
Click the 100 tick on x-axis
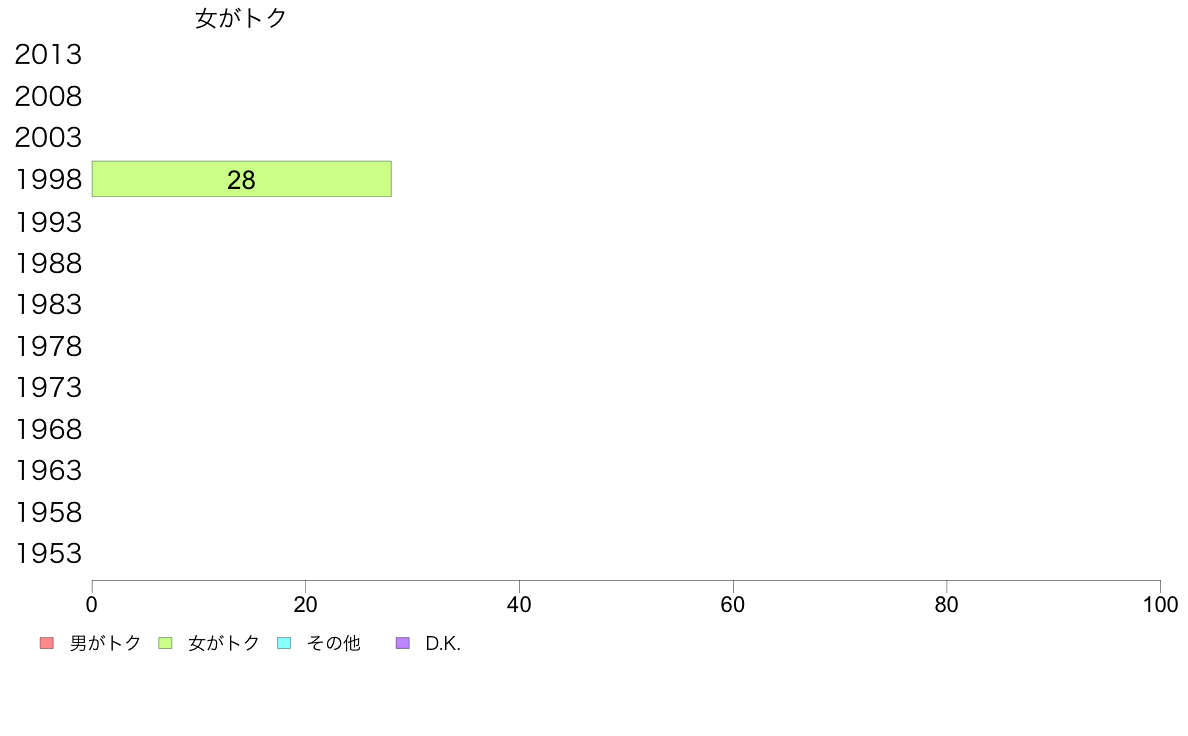1160,605
